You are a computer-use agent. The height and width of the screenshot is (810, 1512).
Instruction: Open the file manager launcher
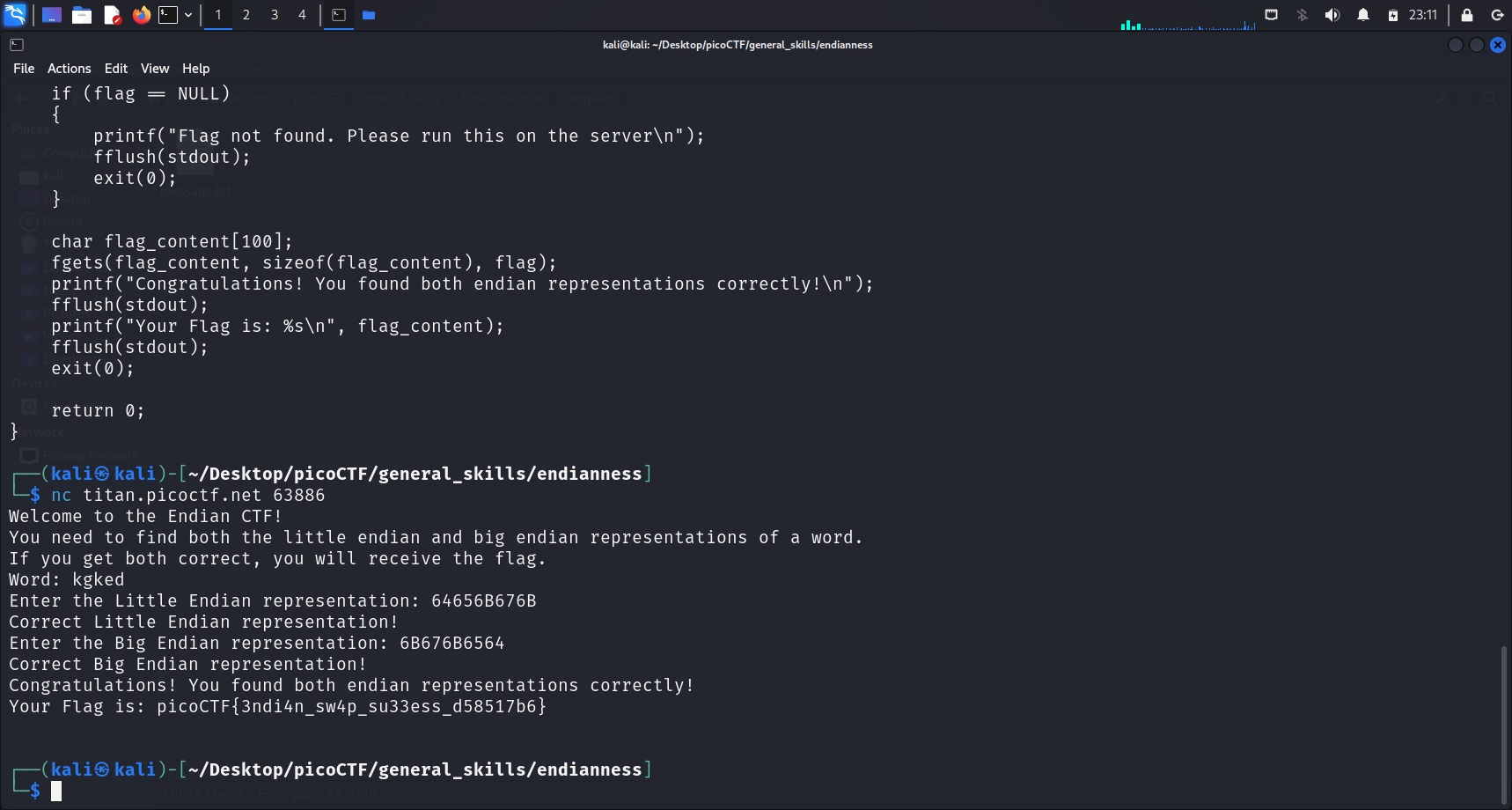point(82,15)
